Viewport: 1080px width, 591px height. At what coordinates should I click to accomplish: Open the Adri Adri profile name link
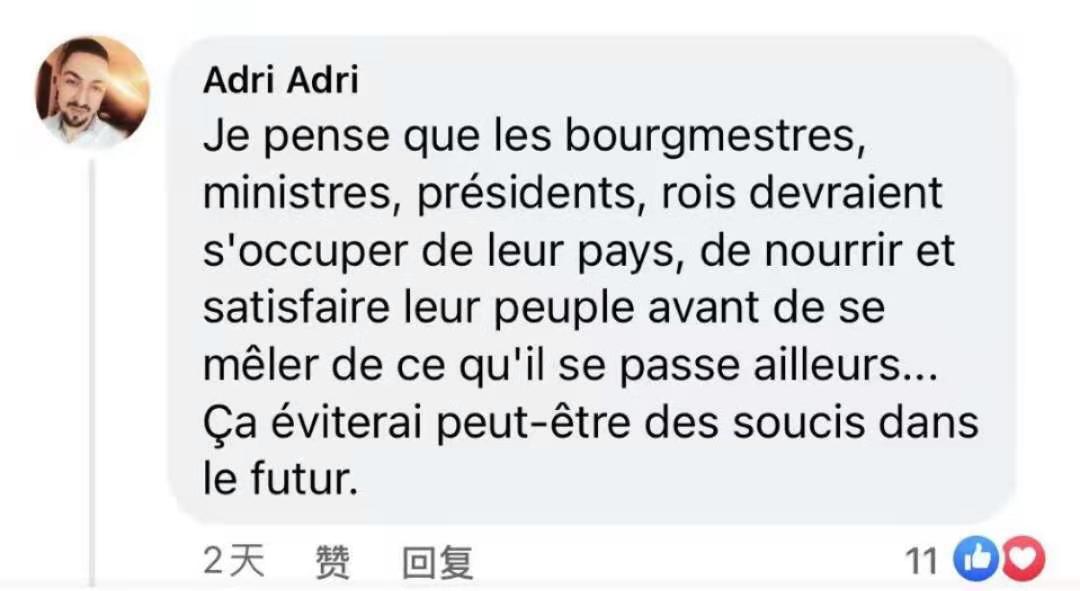point(280,80)
